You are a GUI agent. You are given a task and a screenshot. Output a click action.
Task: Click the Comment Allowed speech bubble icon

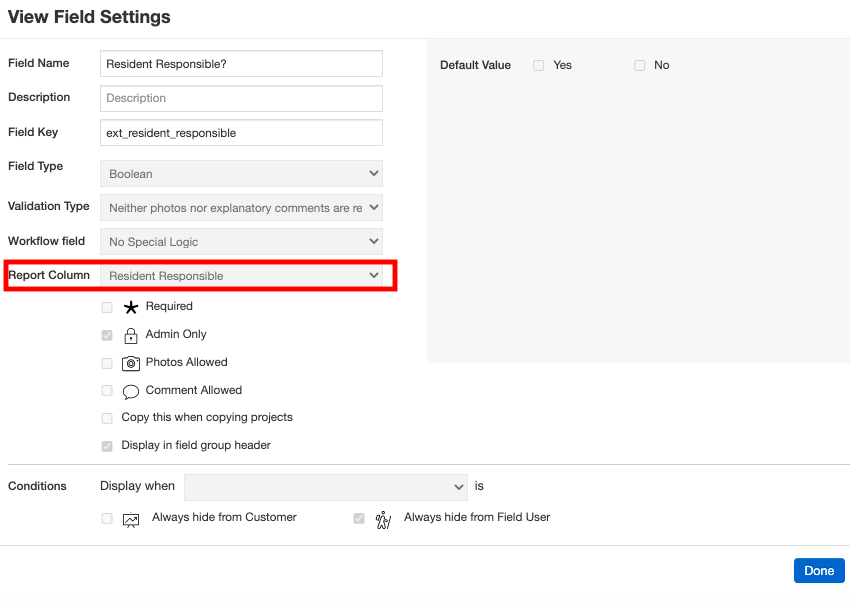(130, 392)
